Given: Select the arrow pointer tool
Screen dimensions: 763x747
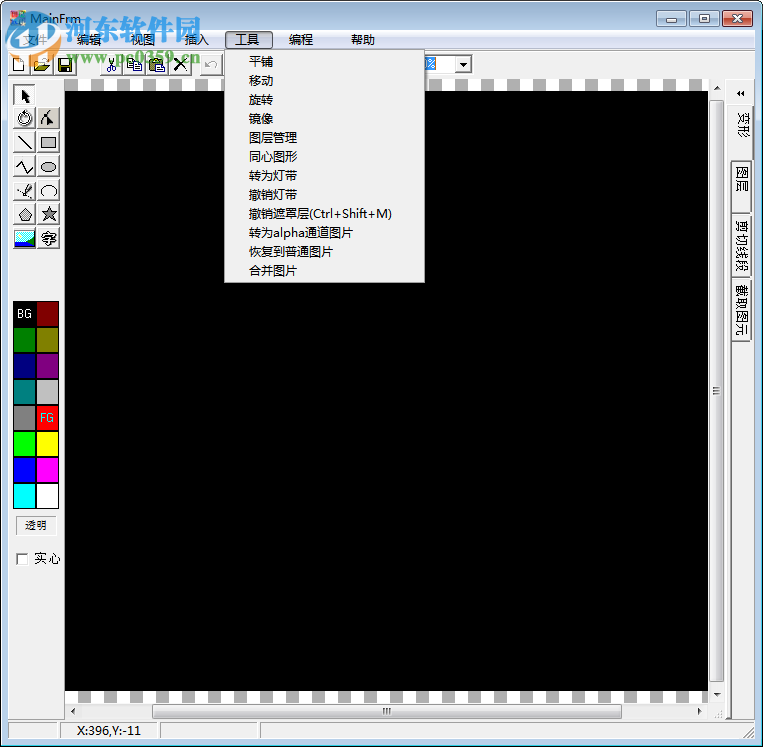Looking at the screenshot, I should pos(24,95).
